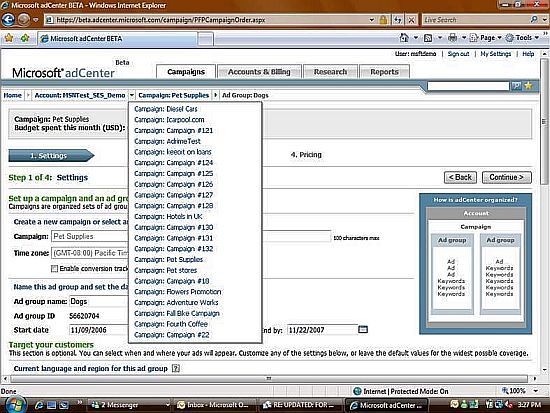Viewport: 550px width, 413px height.
Task: Switch to the Campaigns tab
Action: 186,72
